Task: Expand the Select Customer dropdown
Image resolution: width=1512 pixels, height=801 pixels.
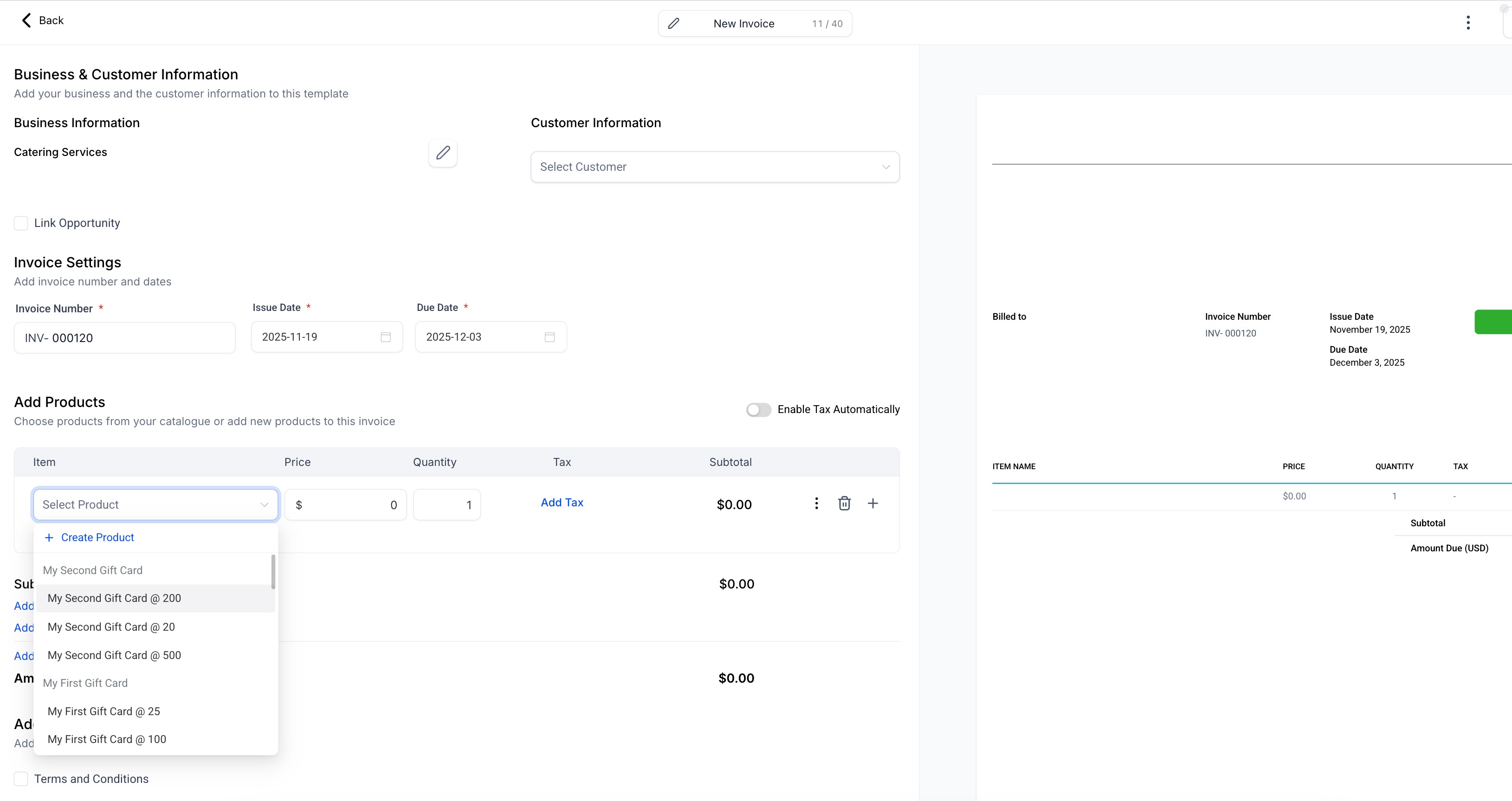Action: 714,167
